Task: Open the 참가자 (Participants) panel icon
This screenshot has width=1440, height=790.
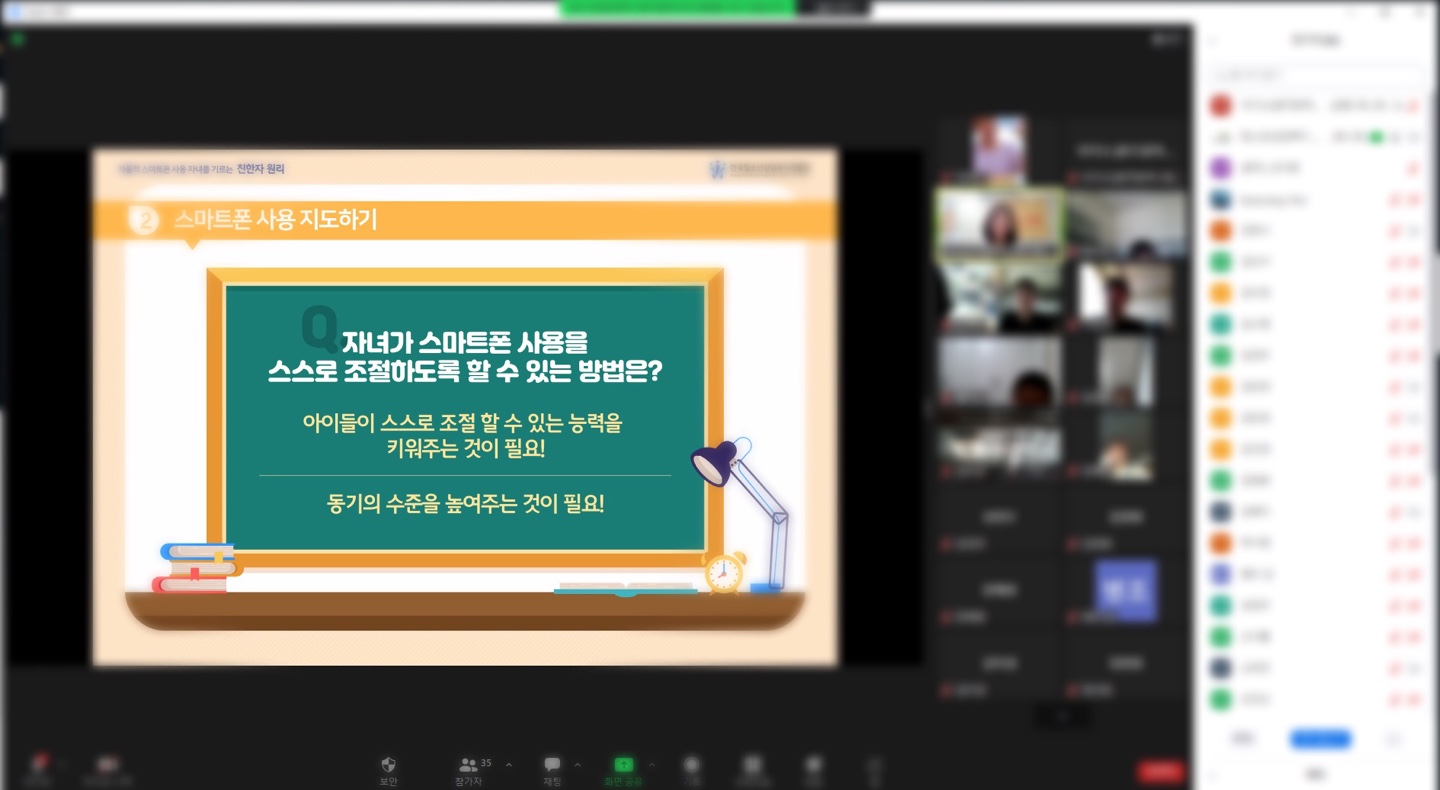Action: pyautogui.click(x=468, y=765)
